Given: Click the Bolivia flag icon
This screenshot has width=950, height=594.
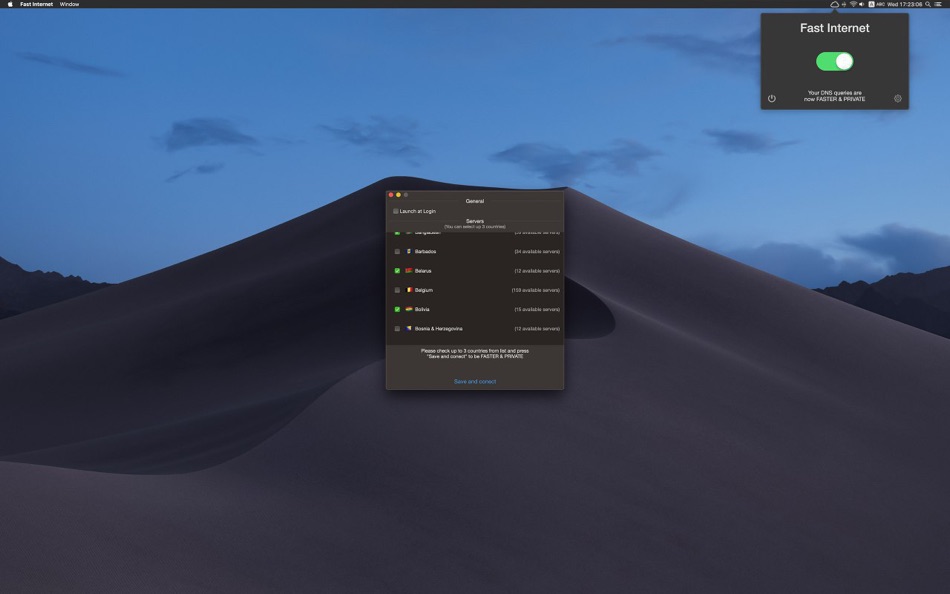Looking at the screenshot, I should click(409, 309).
